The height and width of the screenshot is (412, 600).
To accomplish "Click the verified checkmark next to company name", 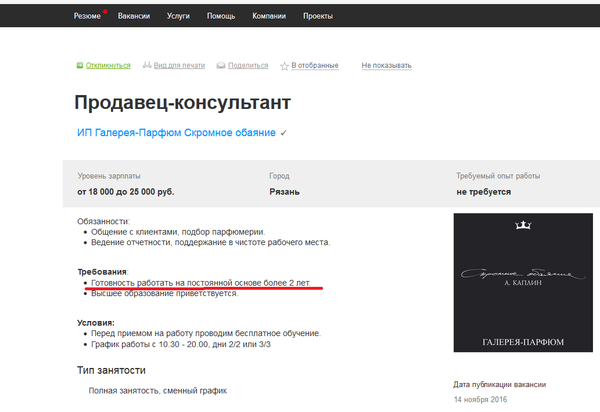I will [x=284, y=132].
